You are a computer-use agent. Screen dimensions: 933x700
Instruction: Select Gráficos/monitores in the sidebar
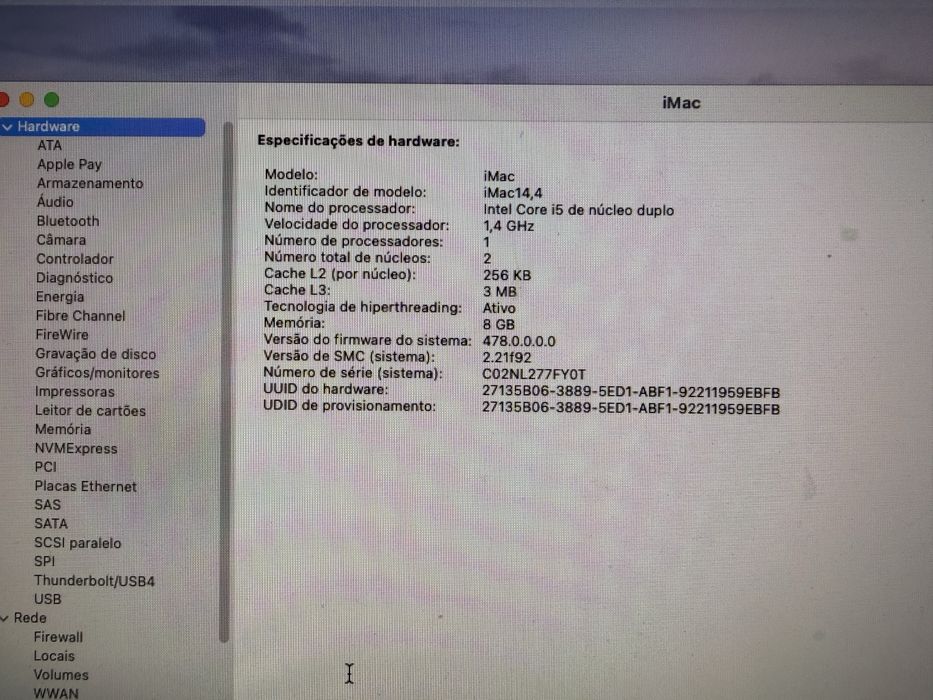coord(97,373)
